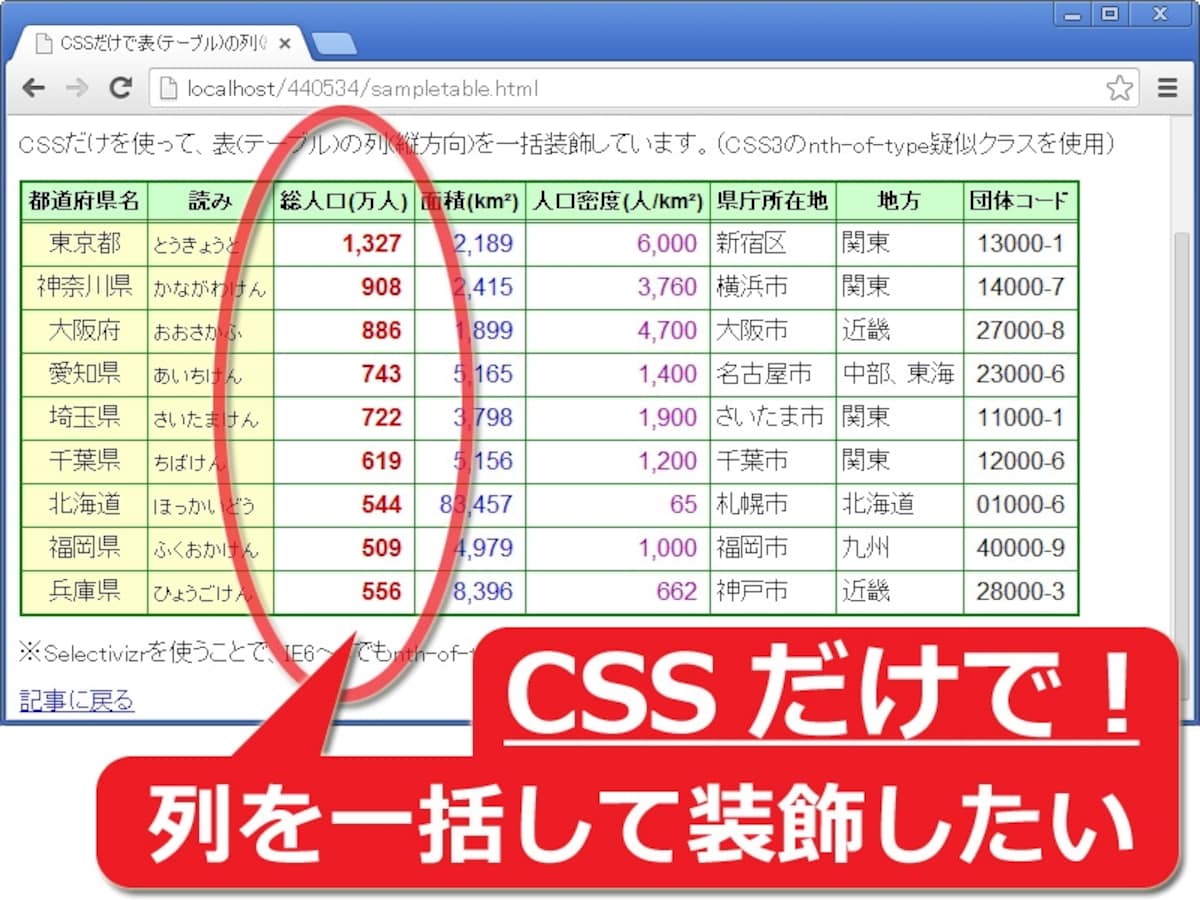This screenshot has width=1200, height=900.
Task: Focus the address bar showing localhost/440534/sampletable.html
Action: [x=645, y=88]
